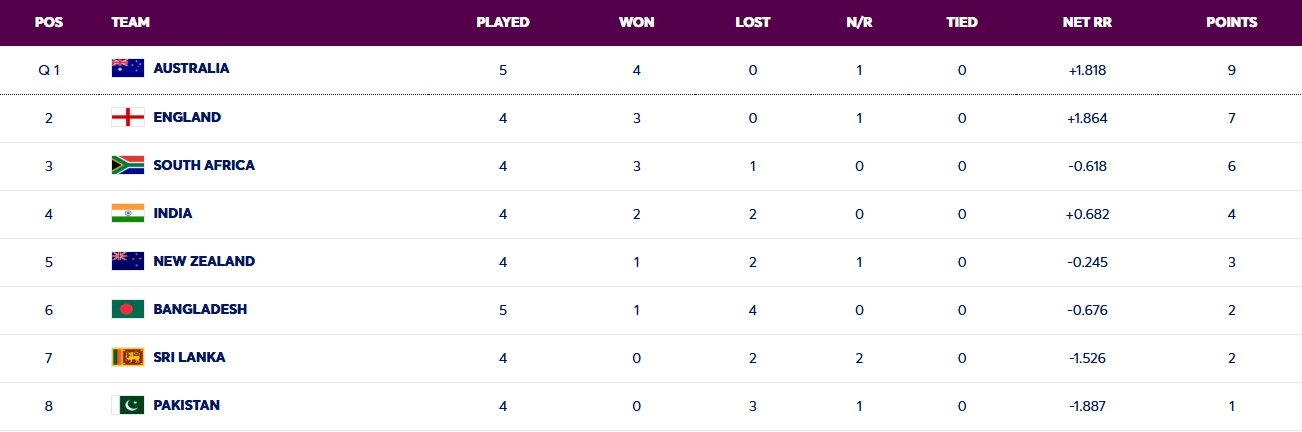
Task: Click the TEAM column header
Action: (x=131, y=22)
